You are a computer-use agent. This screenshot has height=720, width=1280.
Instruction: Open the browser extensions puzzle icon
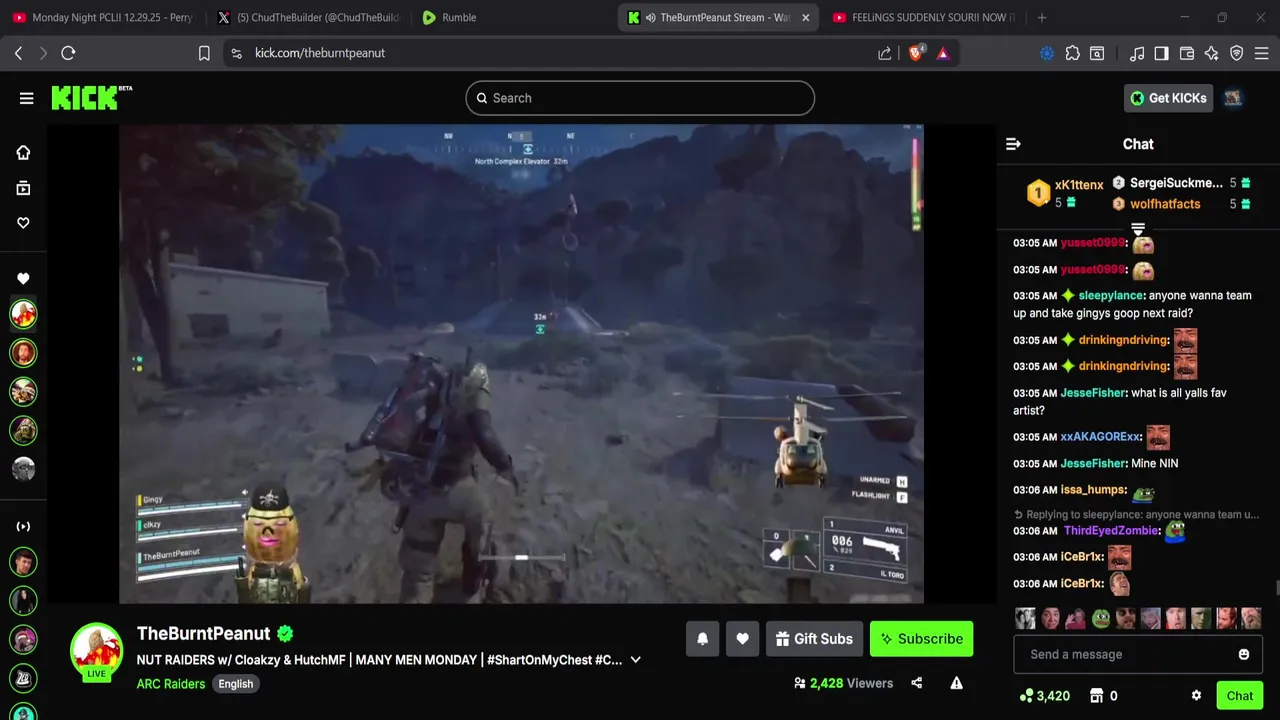pos(1073,53)
